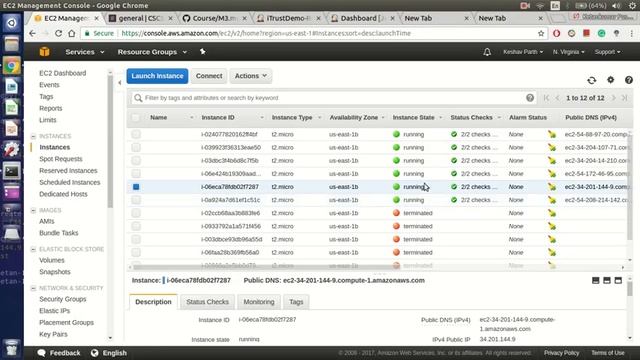The height and width of the screenshot is (360, 640).
Task: Sort by the Instance State column header
Action: point(413,118)
